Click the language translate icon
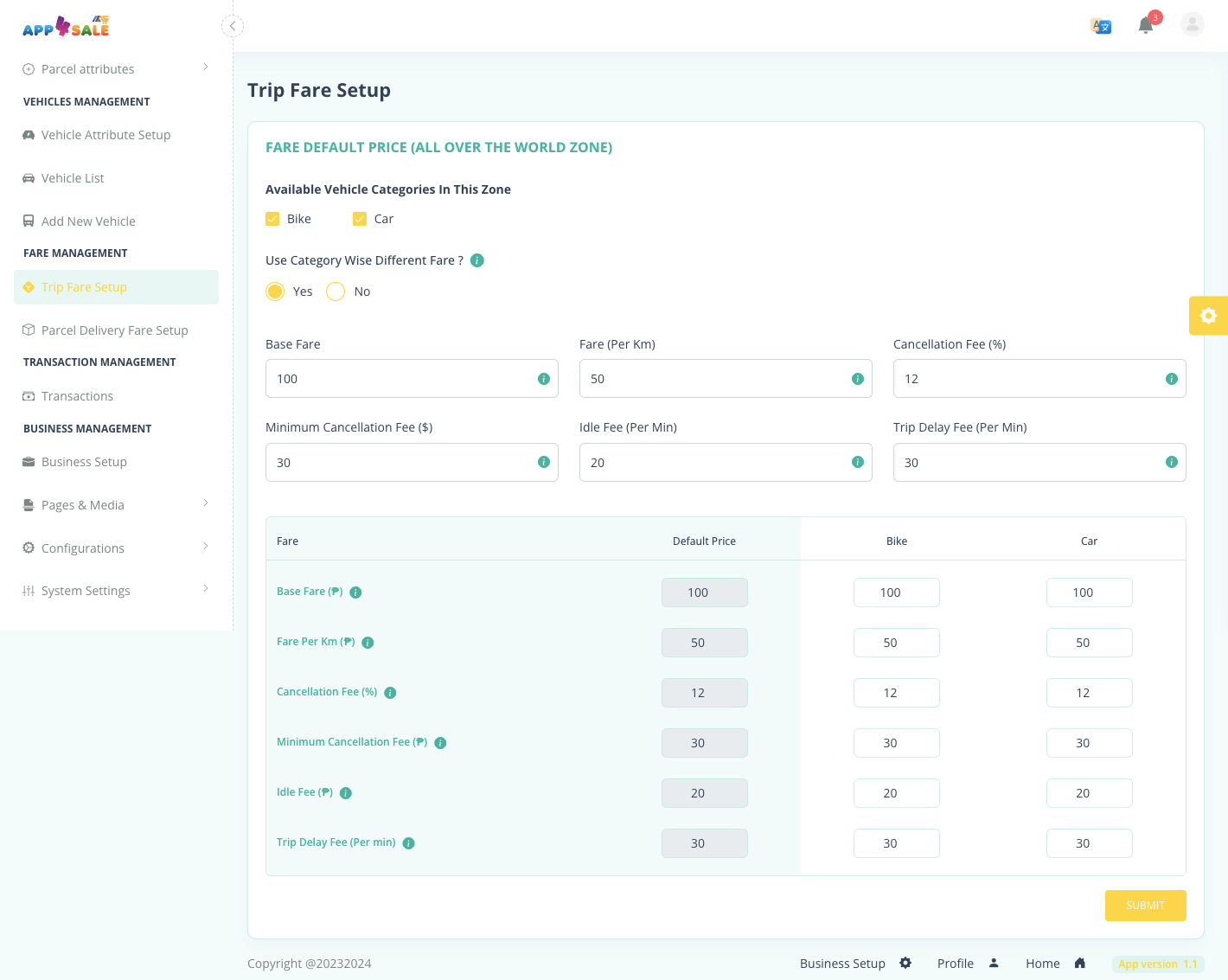1228x980 pixels. click(x=1101, y=26)
